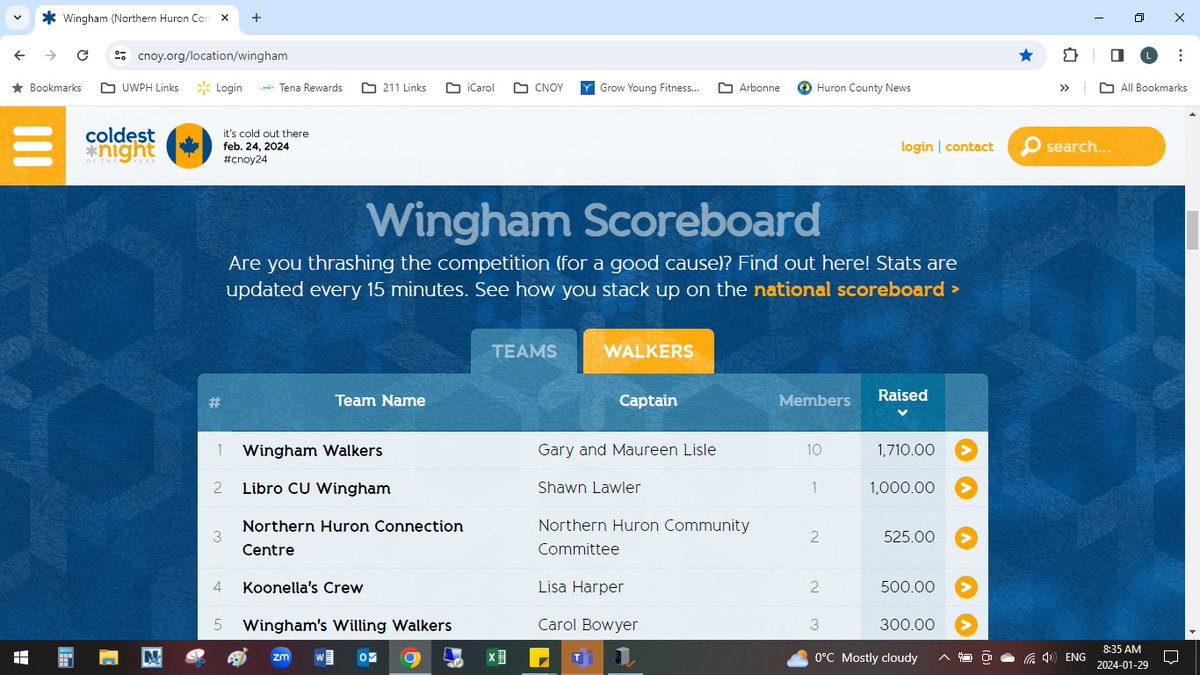Screen dimensions: 1200x675
Task: Open the Arbonne bookmark
Action: click(x=749, y=88)
